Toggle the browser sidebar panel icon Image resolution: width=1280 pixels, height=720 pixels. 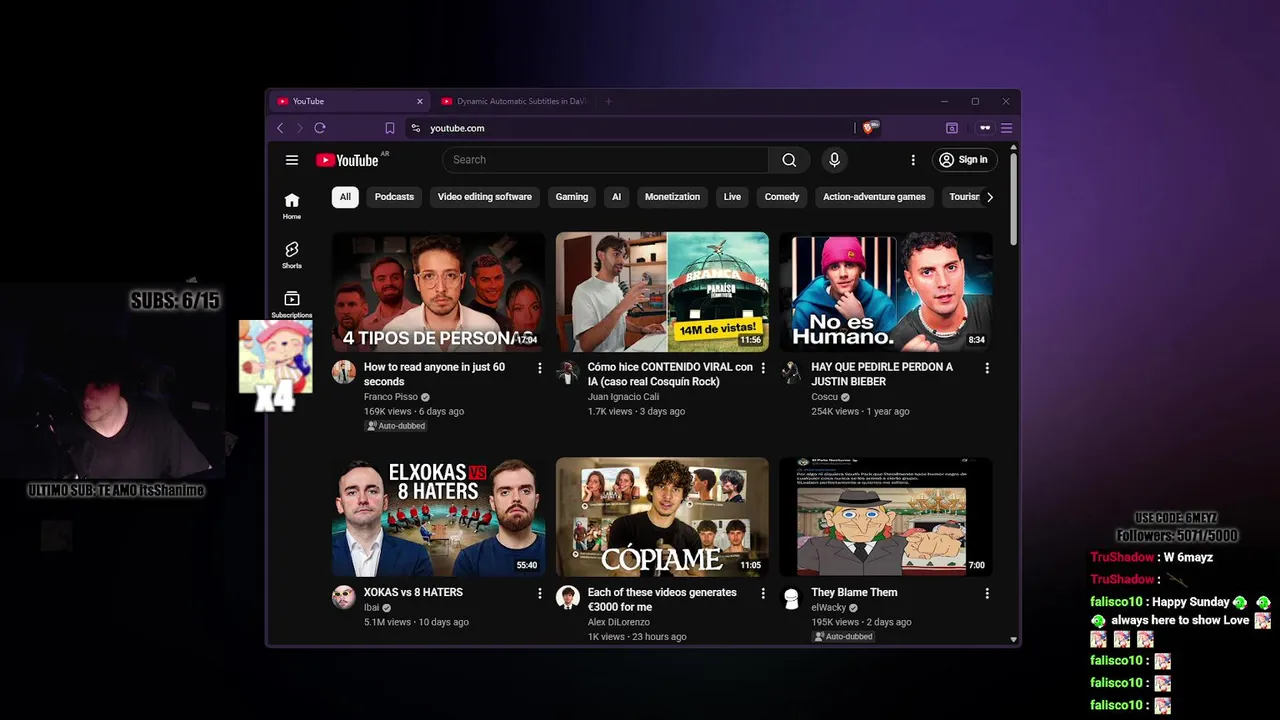click(952, 128)
